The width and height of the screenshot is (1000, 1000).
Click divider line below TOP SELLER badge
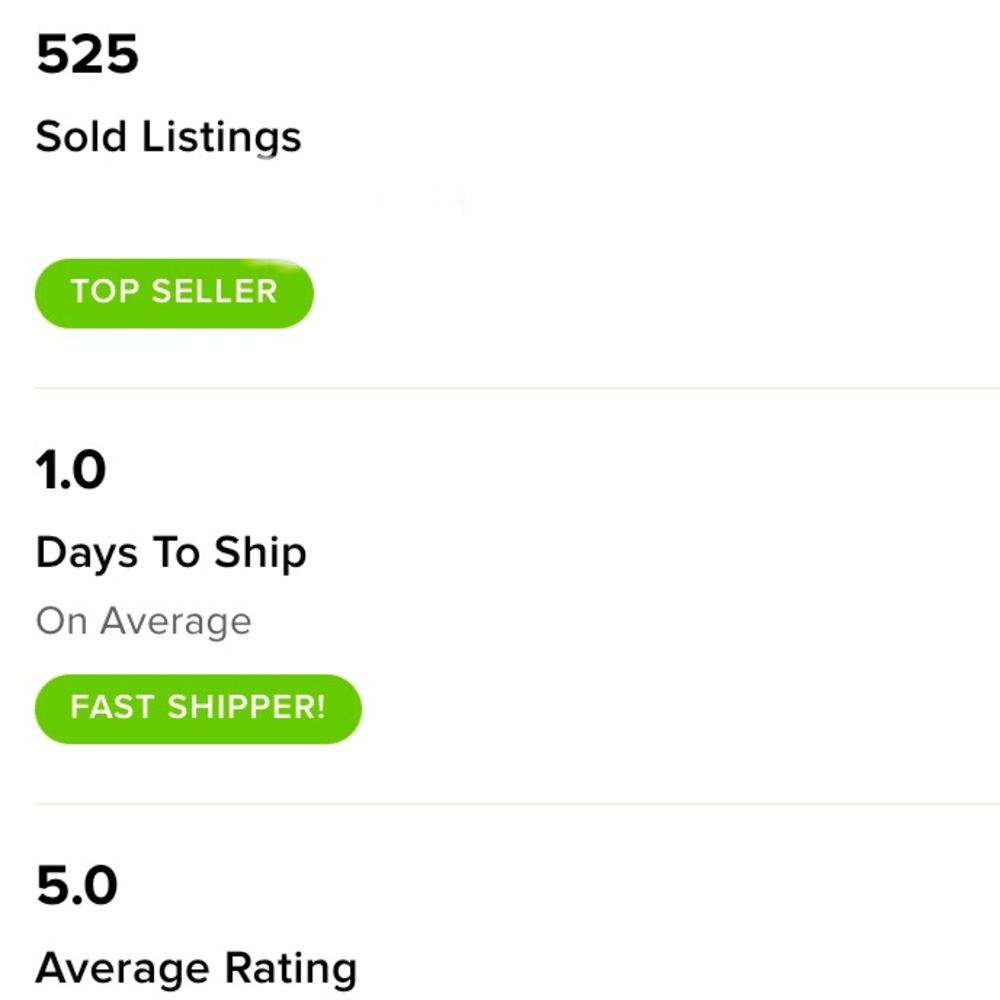[x=517, y=387]
